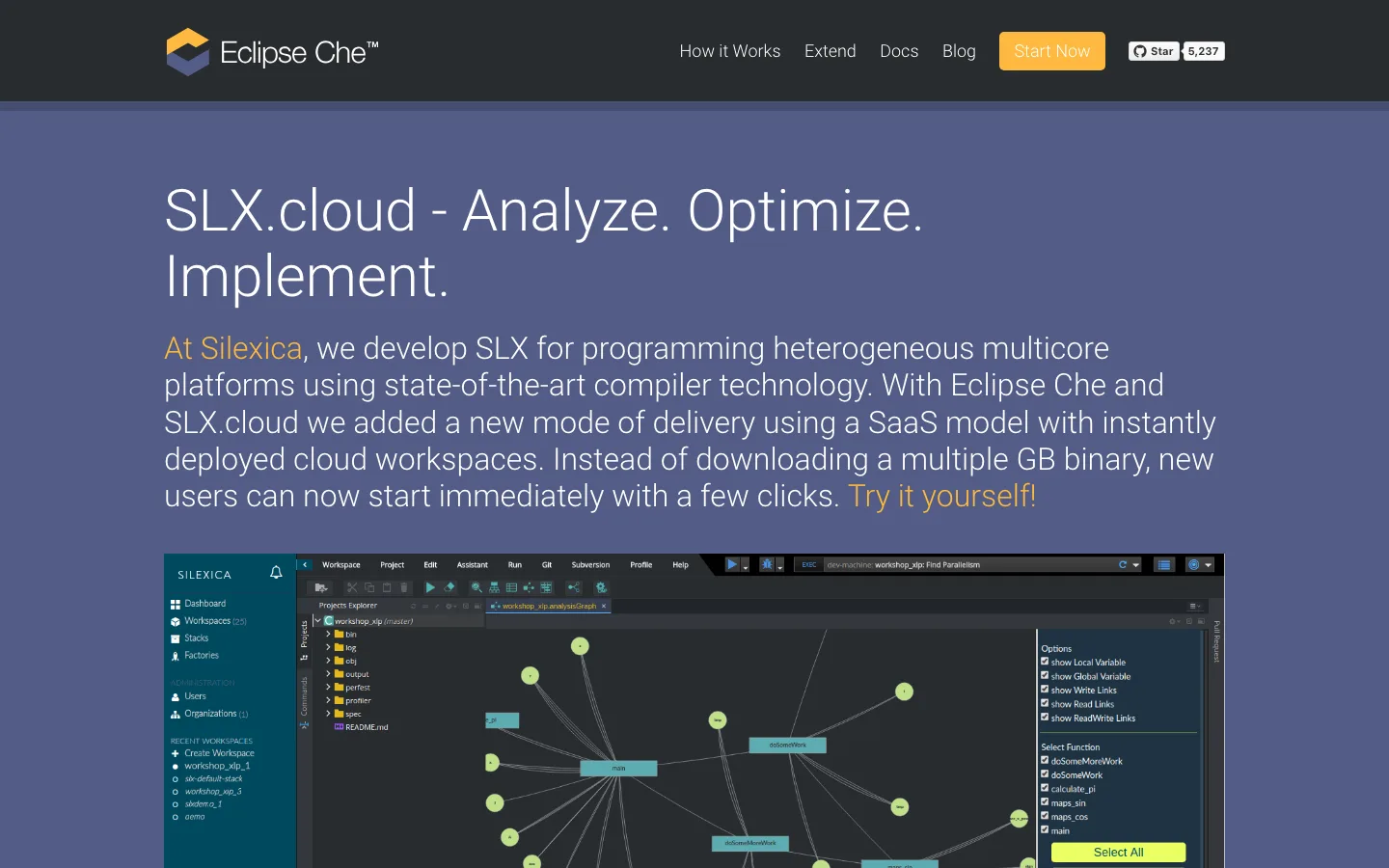The image size is (1389, 868).
Task: Click the yellow Select All button
Action: [x=1118, y=853]
